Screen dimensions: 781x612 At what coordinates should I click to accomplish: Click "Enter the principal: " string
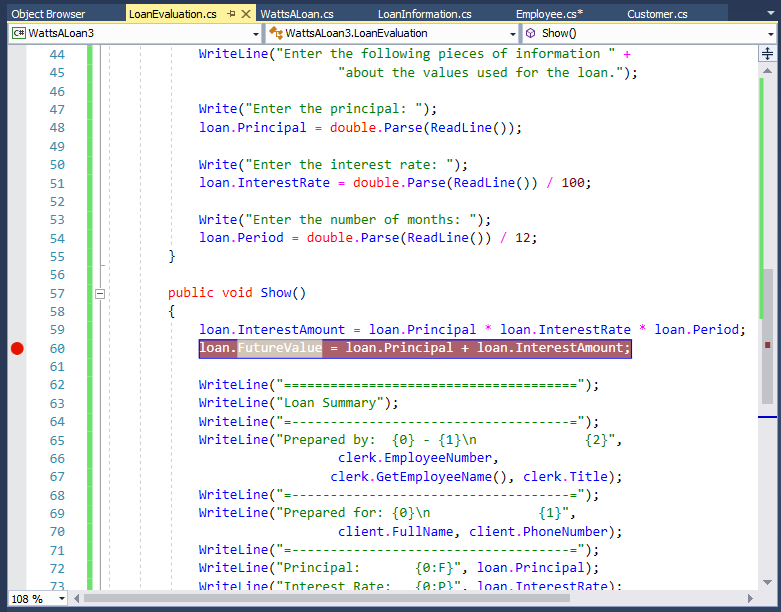pyautogui.click(x=333, y=109)
